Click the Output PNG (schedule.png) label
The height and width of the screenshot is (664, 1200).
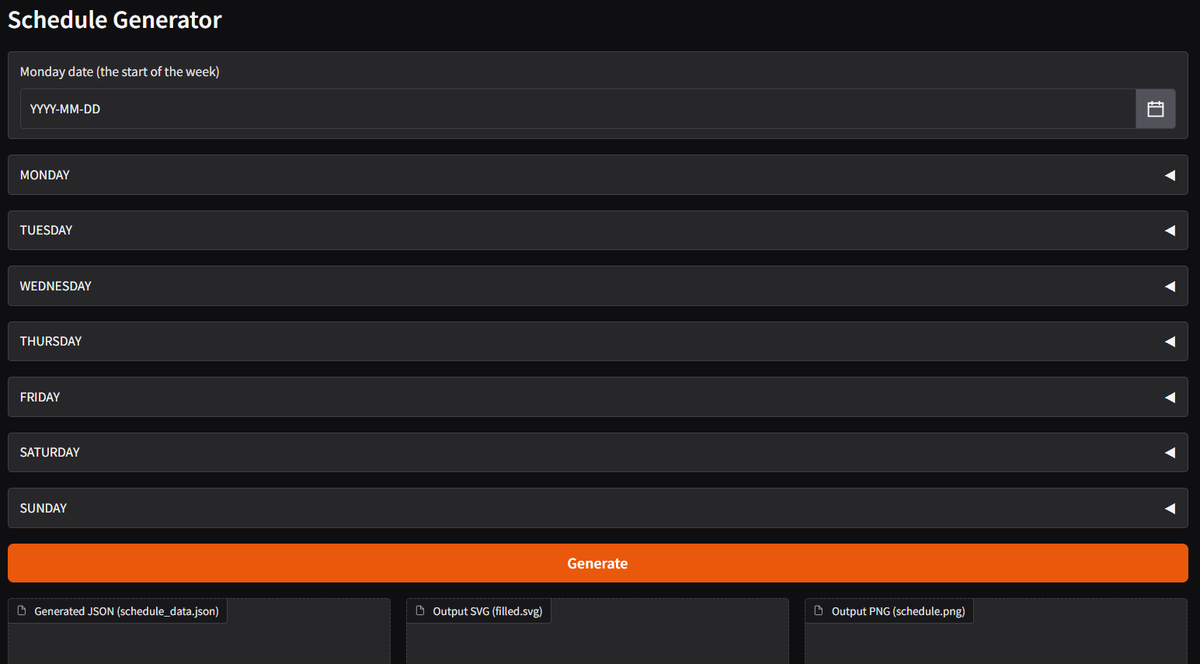[898, 611]
